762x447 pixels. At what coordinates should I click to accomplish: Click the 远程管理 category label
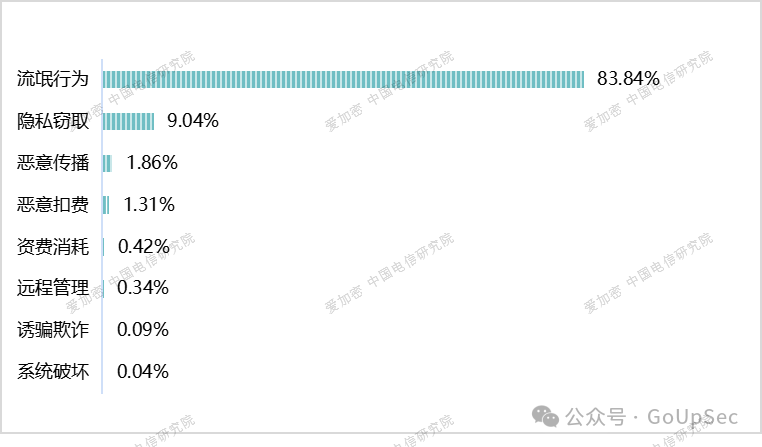point(54,288)
